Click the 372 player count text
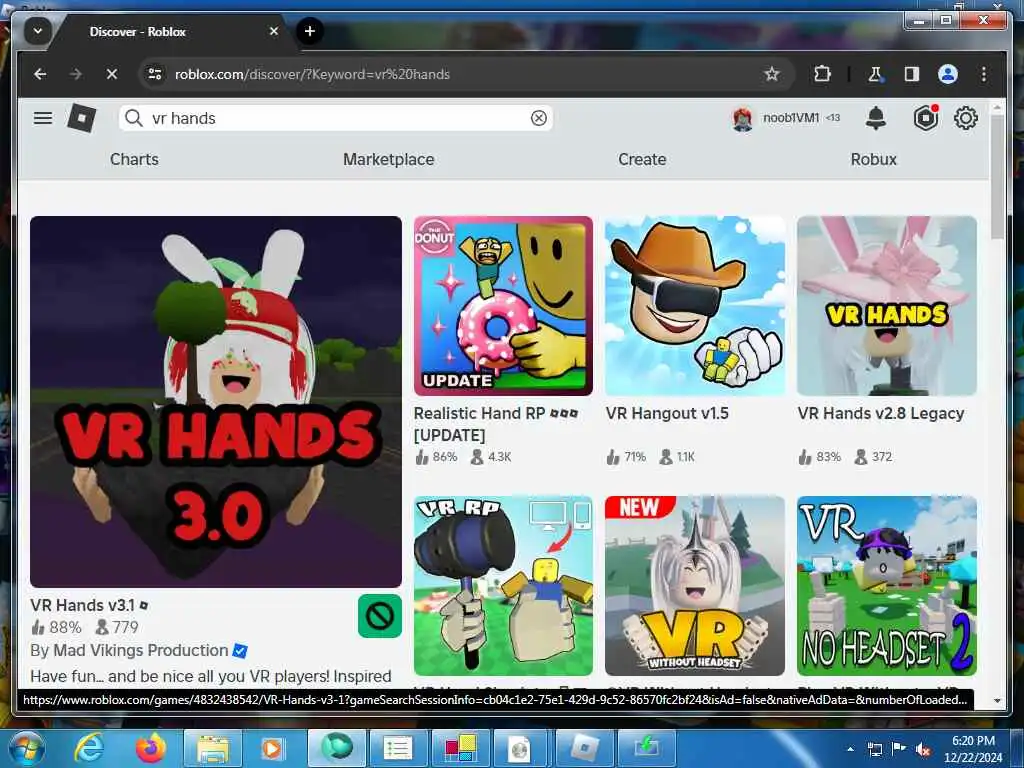This screenshot has height=768, width=1024. click(x=882, y=456)
